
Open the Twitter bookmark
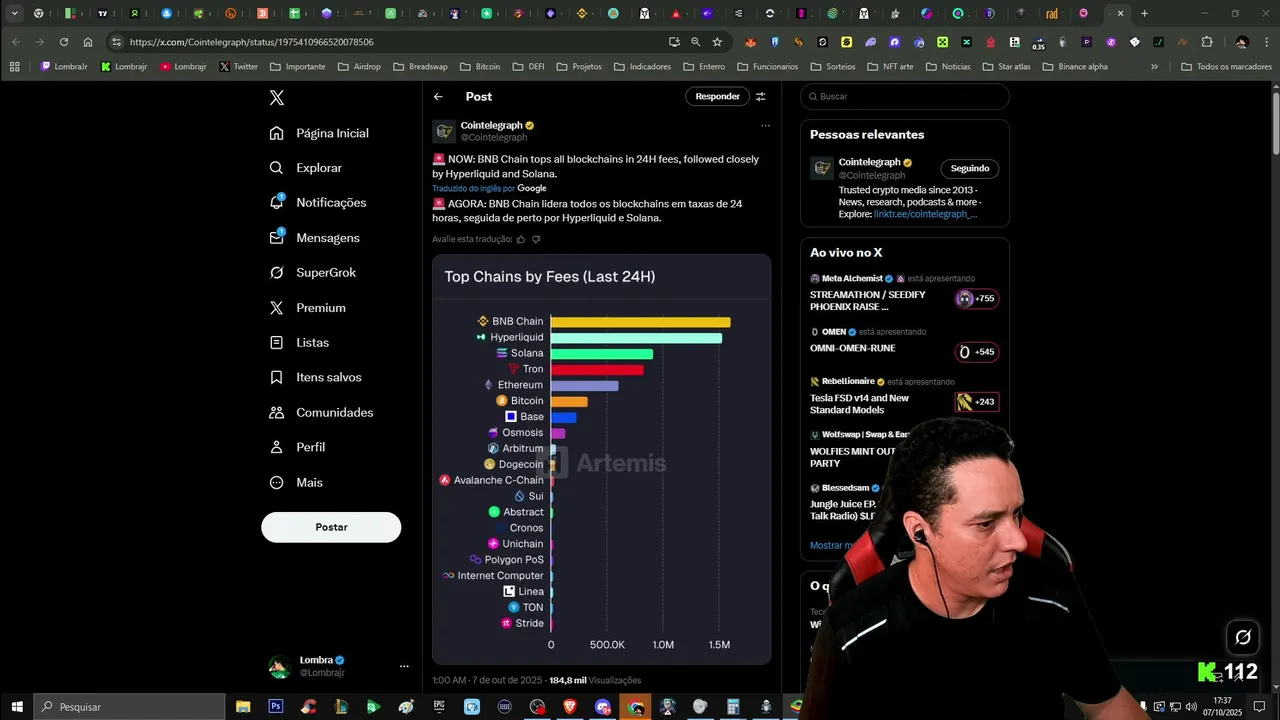point(238,67)
